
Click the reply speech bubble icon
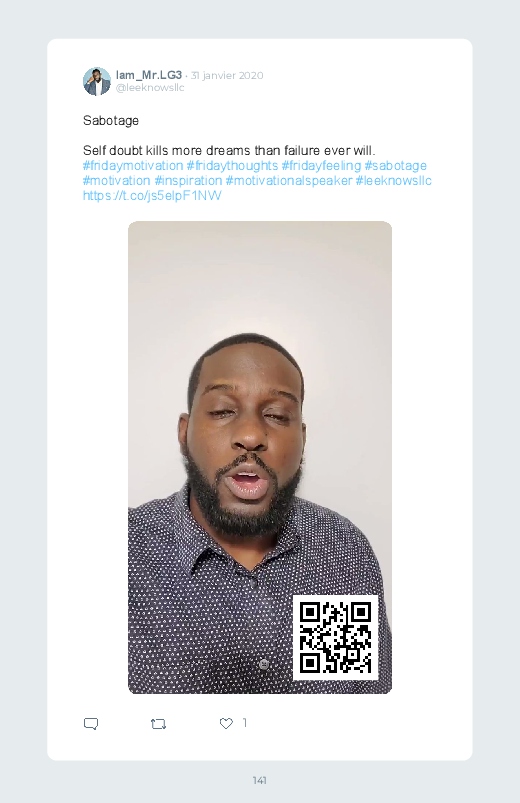click(91, 724)
